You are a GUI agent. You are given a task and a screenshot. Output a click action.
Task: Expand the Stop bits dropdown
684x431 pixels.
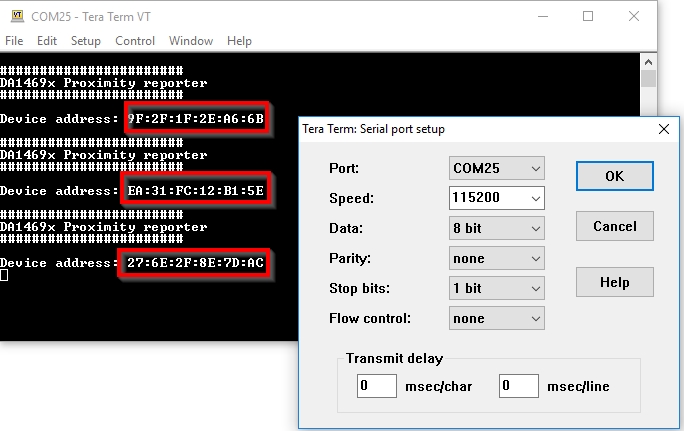tap(496, 288)
